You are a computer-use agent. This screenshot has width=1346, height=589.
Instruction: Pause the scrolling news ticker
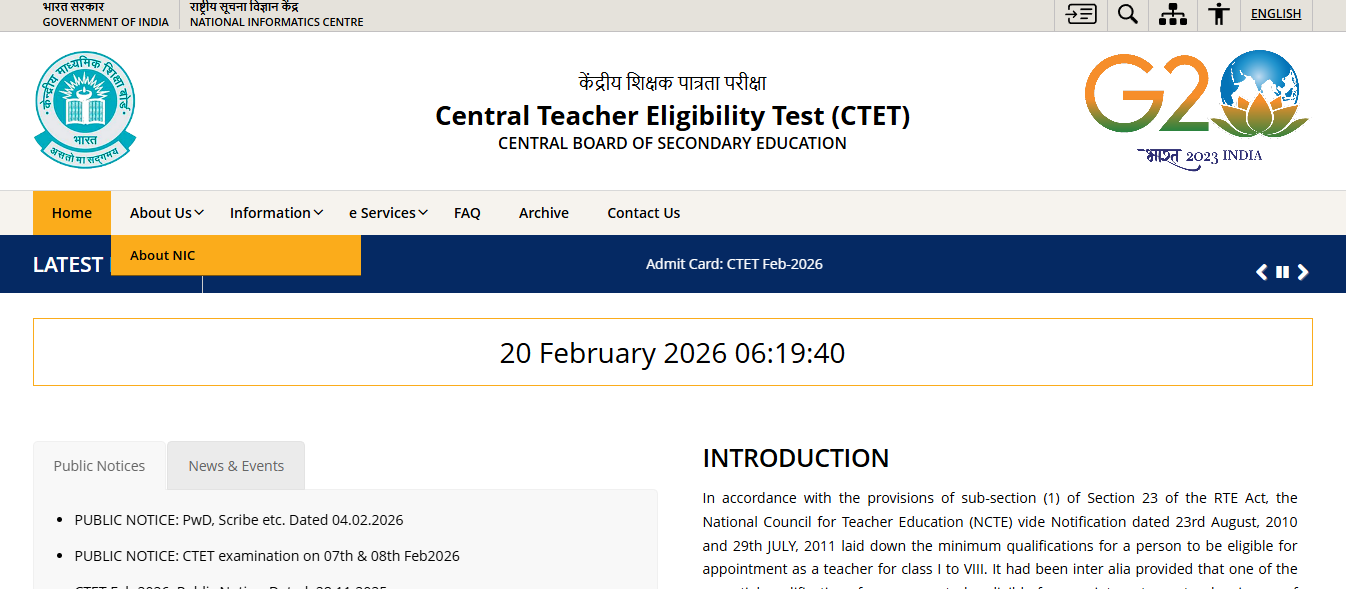(x=1282, y=271)
